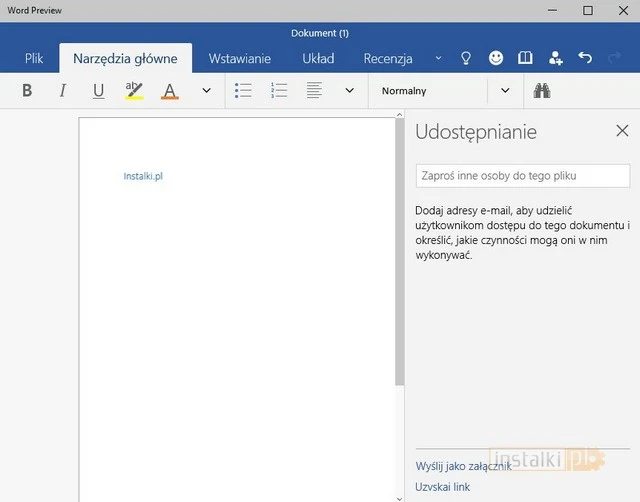Open Find with binoculars icon
640x502 pixels.
point(542,91)
